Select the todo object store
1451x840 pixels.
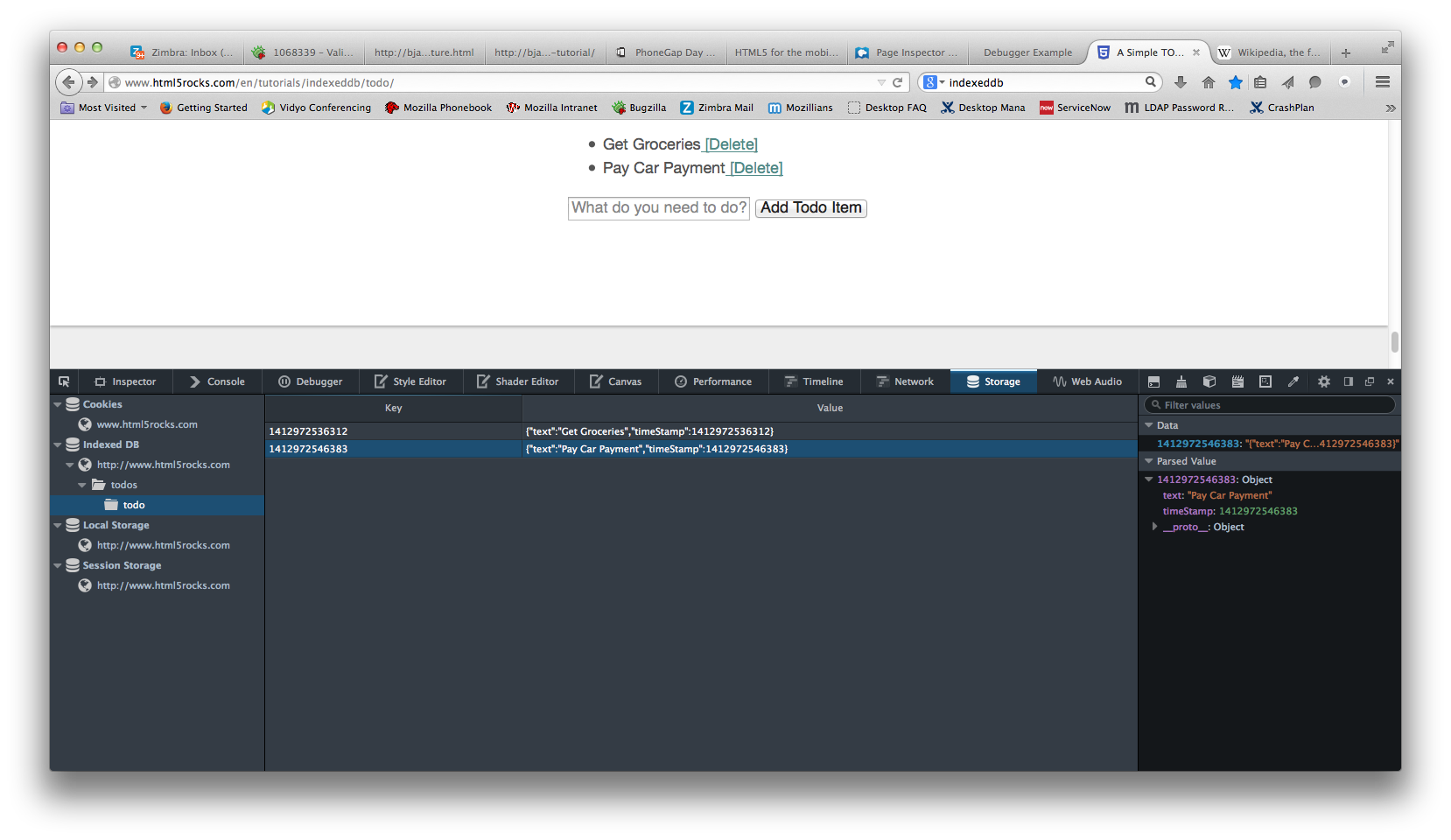157,505
